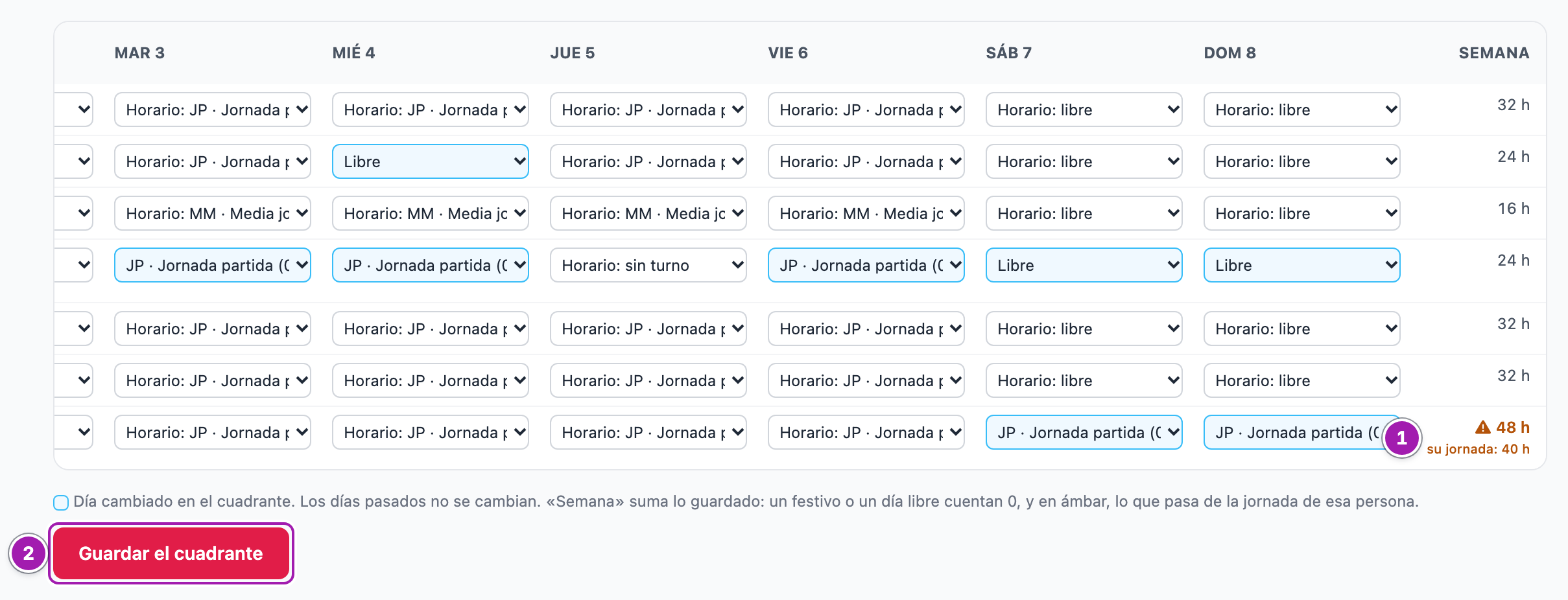Screen dimensions: 1568x600
Task: Open DOM 8 dropdown in the 16 h row
Action: coord(1302,213)
